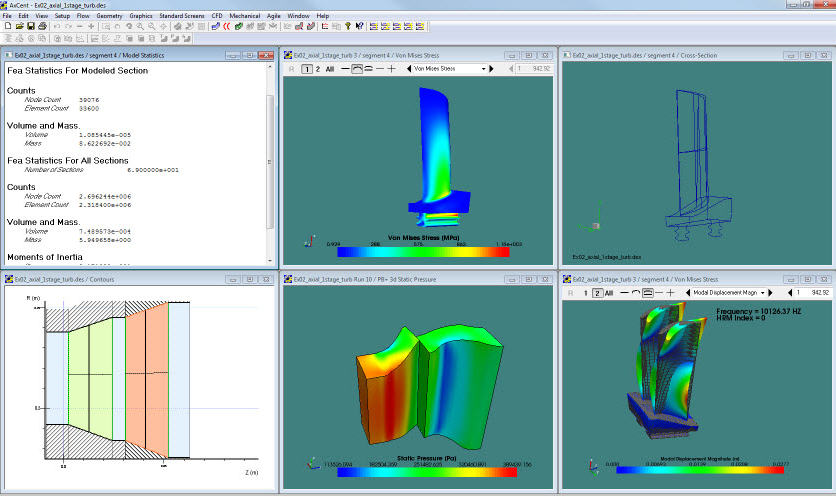Go to previous result left of Modal Displacement dropdown
The height and width of the screenshot is (496, 836).
(x=688, y=293)
